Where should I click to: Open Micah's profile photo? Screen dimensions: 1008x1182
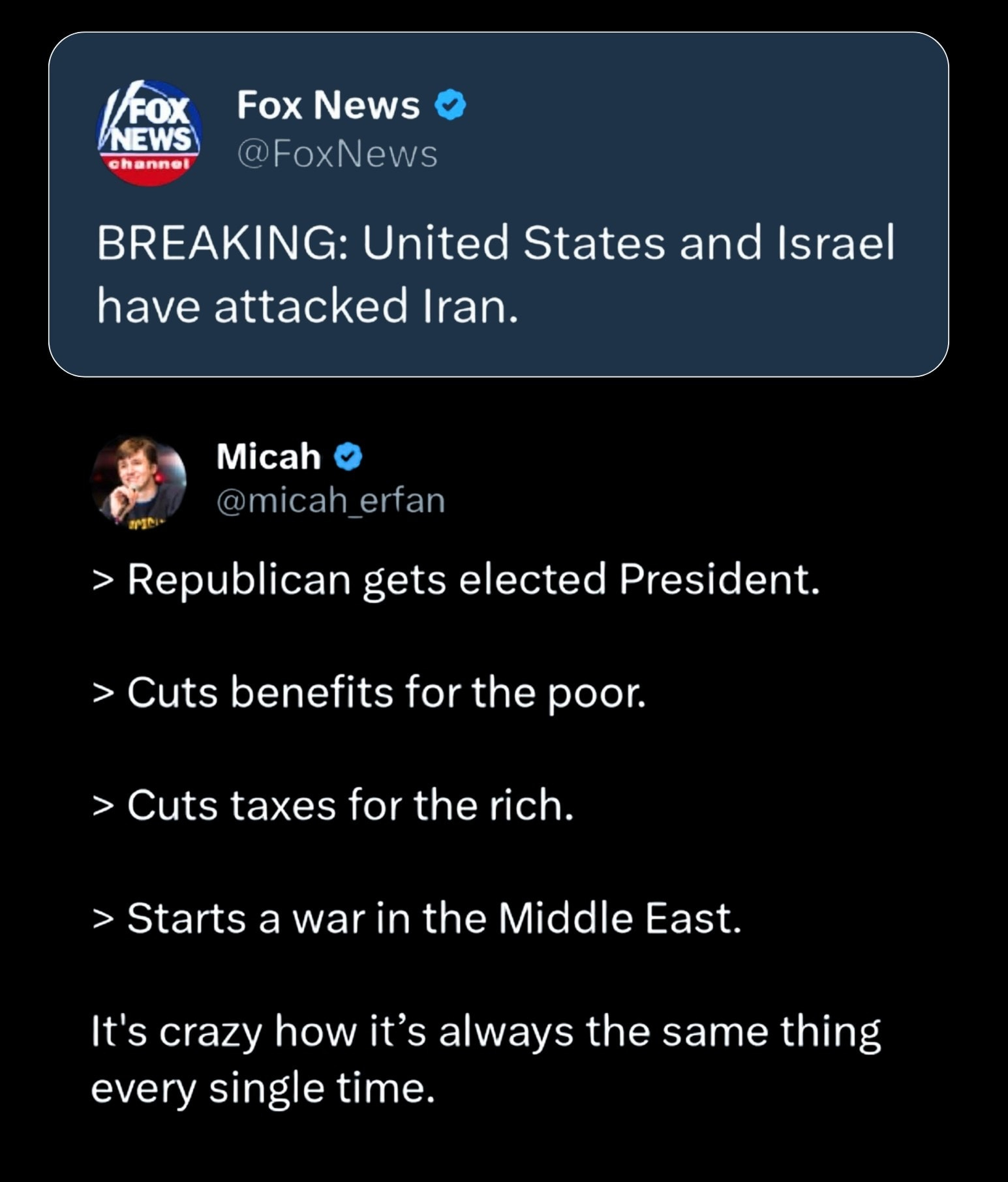tap(139, 481)
